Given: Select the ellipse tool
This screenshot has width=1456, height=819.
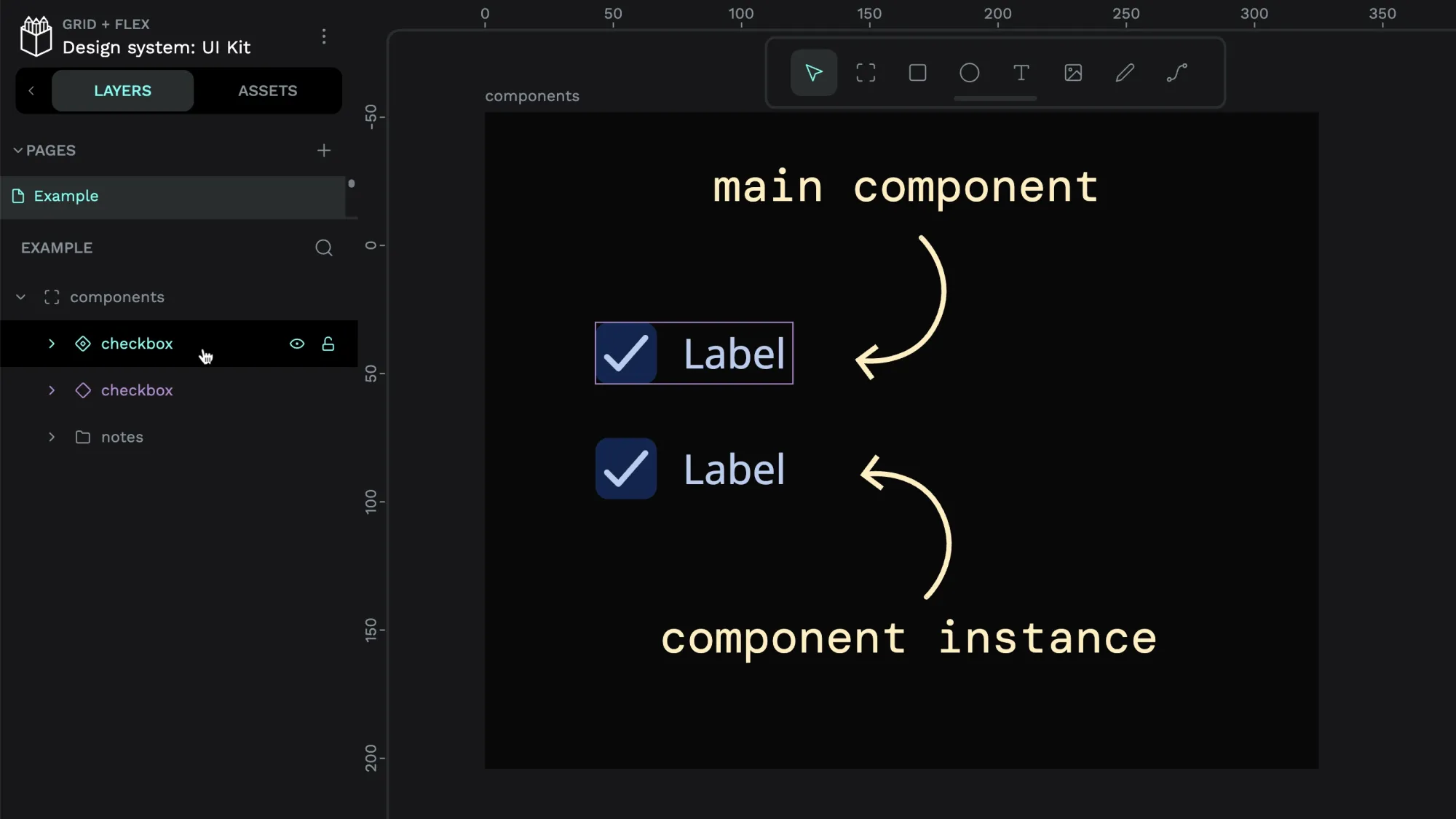Looking at the screenshot, I should click(969, 73).
